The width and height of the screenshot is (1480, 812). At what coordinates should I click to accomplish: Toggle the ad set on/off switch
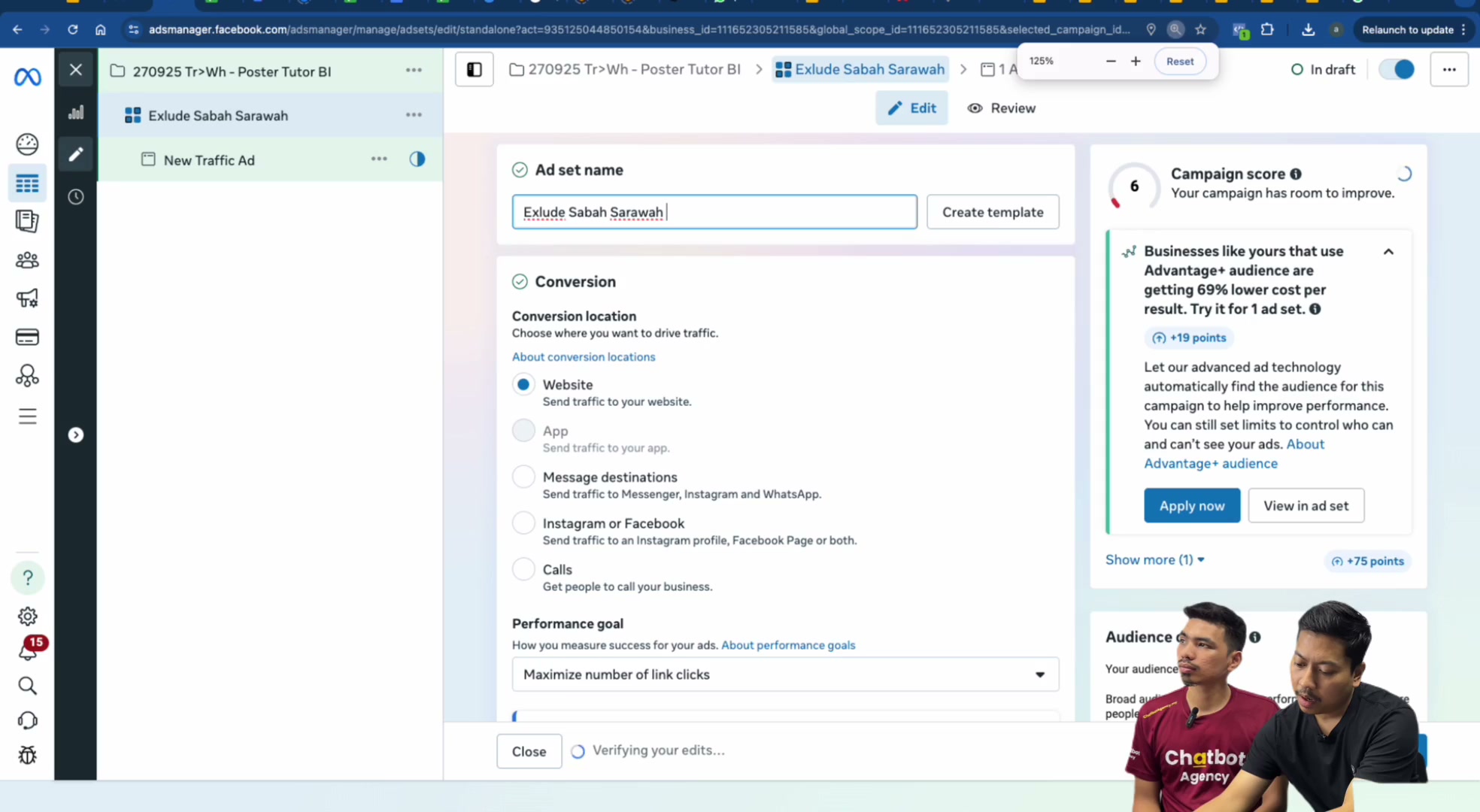coord(1397,69)
